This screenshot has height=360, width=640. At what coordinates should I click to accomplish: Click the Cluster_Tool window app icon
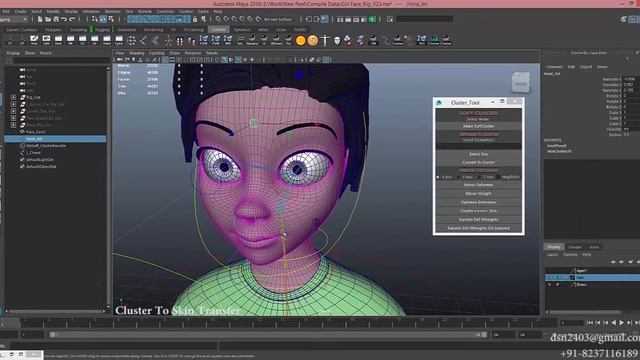pyautogui.click(x=439, y=102)
